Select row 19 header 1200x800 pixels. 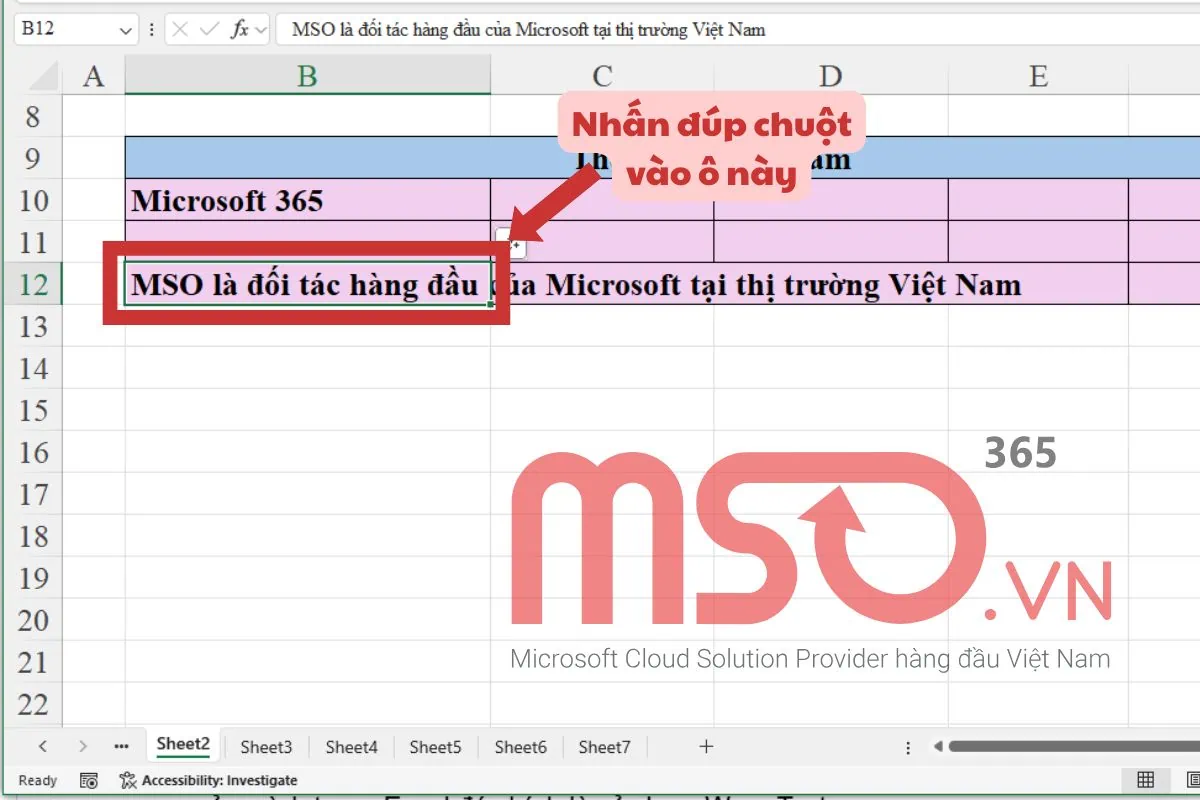(34, 579)
